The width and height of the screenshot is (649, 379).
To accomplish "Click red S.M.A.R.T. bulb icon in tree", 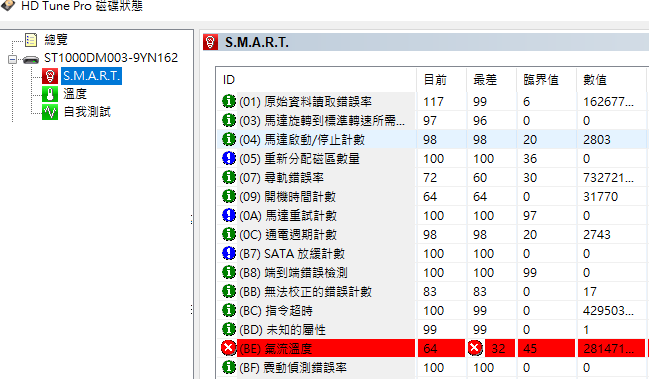I will tap(50, 76).
